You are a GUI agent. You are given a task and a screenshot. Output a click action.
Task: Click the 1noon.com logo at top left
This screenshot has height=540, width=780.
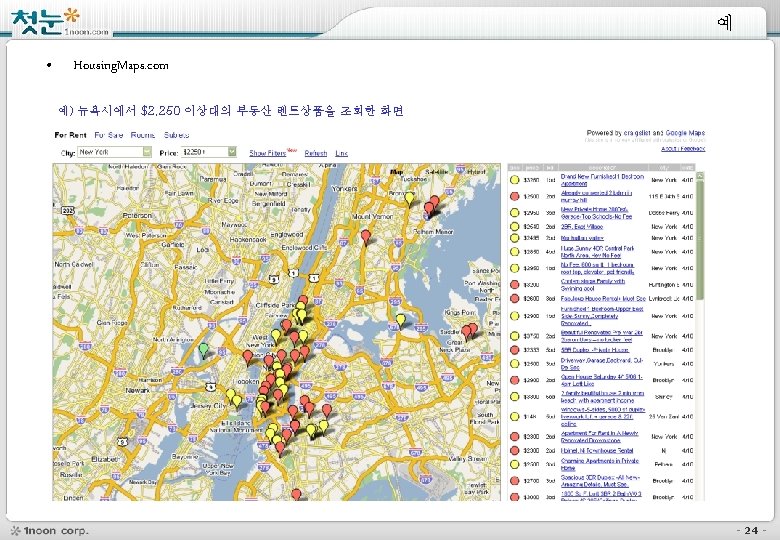pyautogui.click(x=60, y=23)
